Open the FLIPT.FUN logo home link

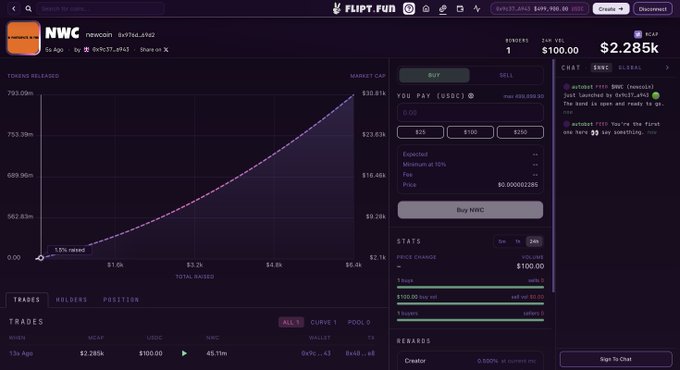click(363, 8)
